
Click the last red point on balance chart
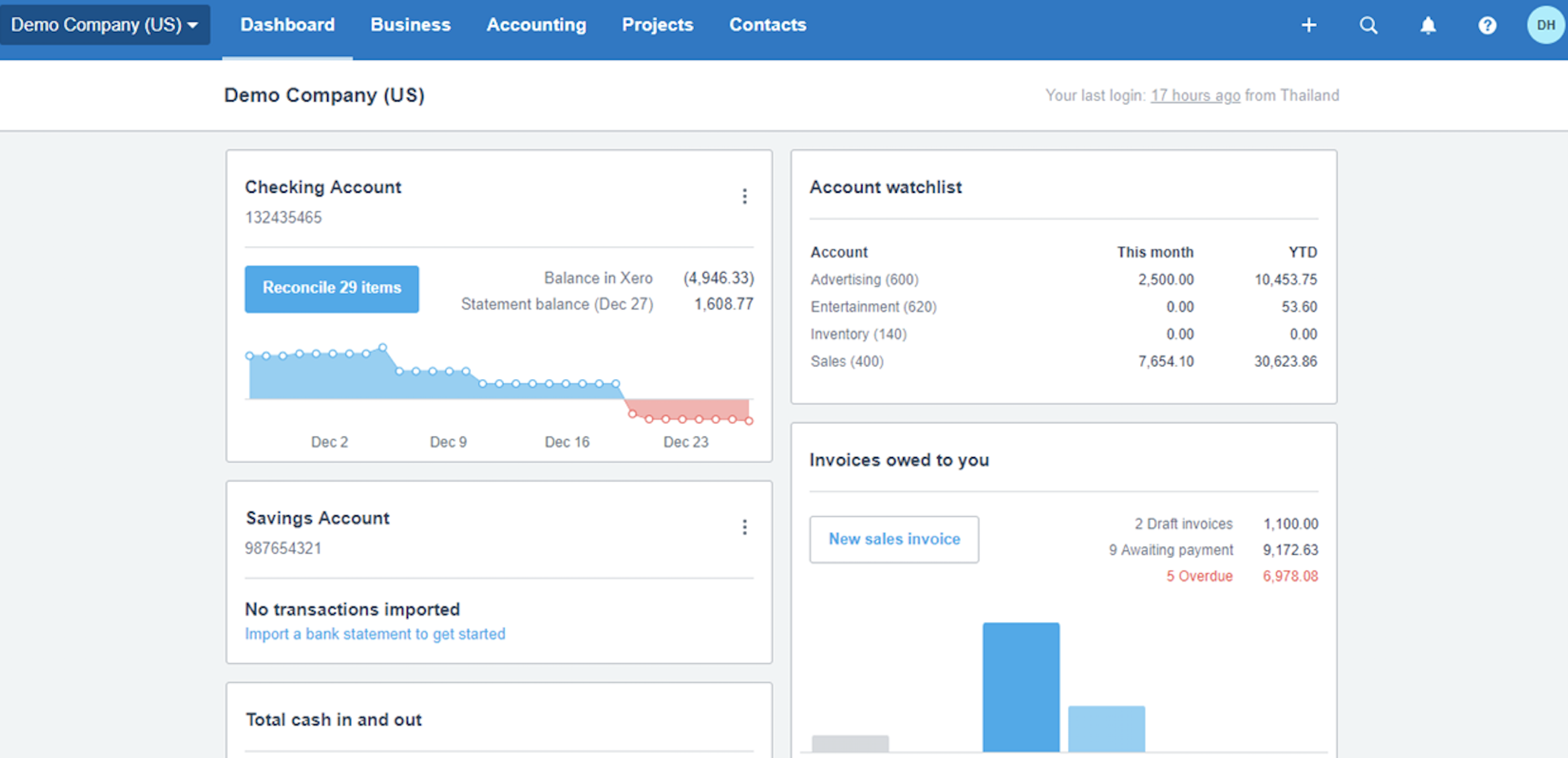tap(749, 421)
